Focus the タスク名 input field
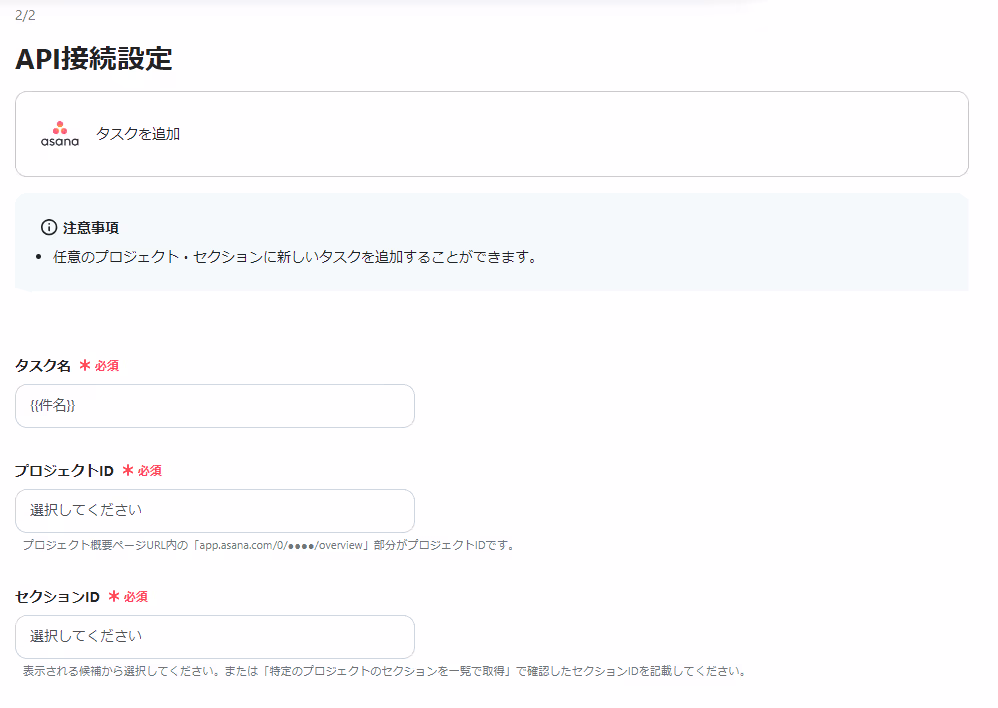 [214, 406]
